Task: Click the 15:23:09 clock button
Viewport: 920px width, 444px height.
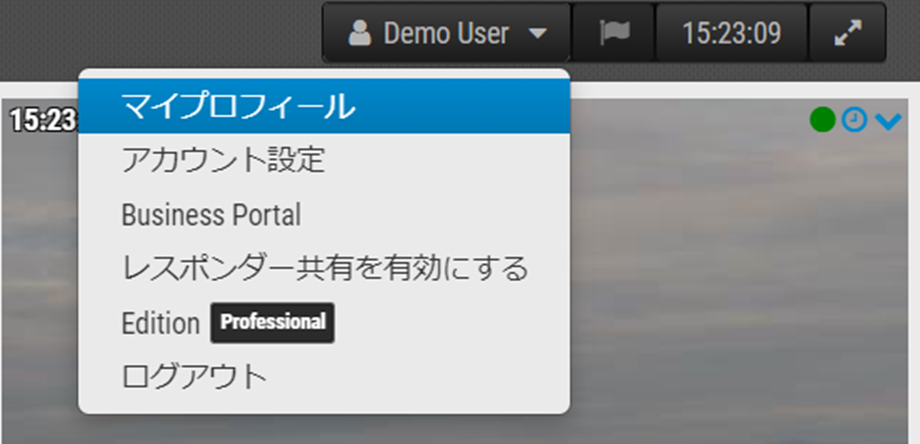Action: (732, 33)
